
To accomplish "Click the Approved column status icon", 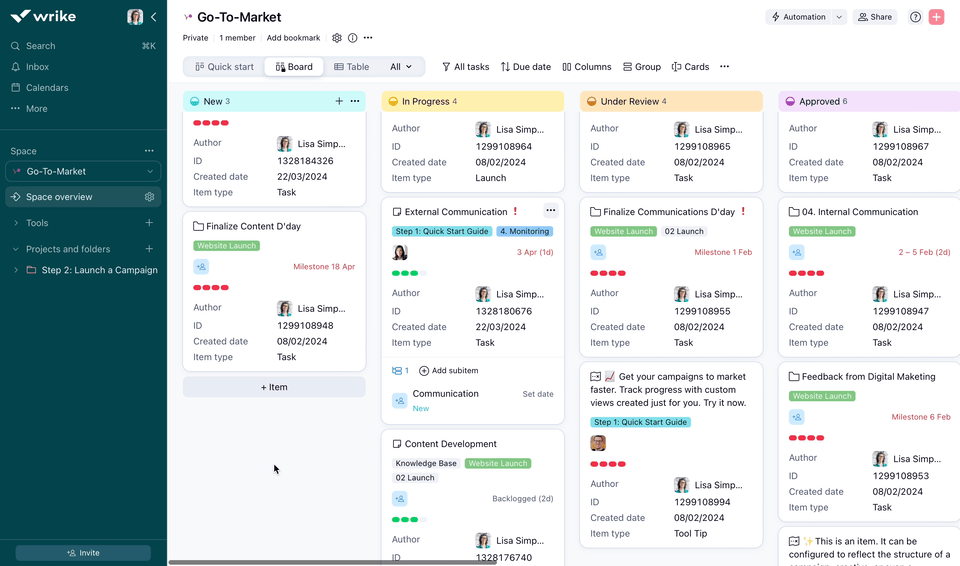I will coord(790,102).
